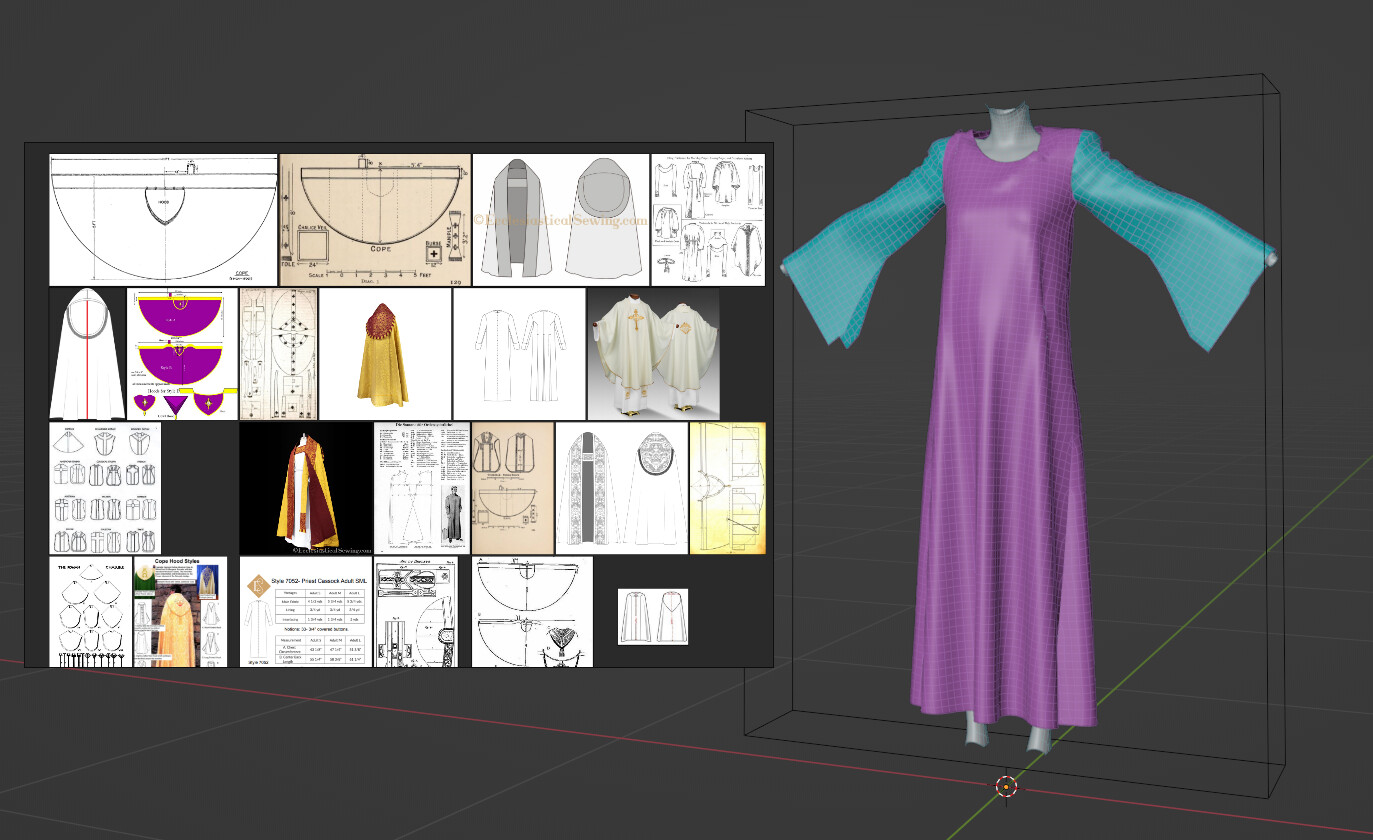The height and width of the screenshot is (840, 1373).
Task: Click the purple and yellow cope pattern image
Action: pos(183,354)
